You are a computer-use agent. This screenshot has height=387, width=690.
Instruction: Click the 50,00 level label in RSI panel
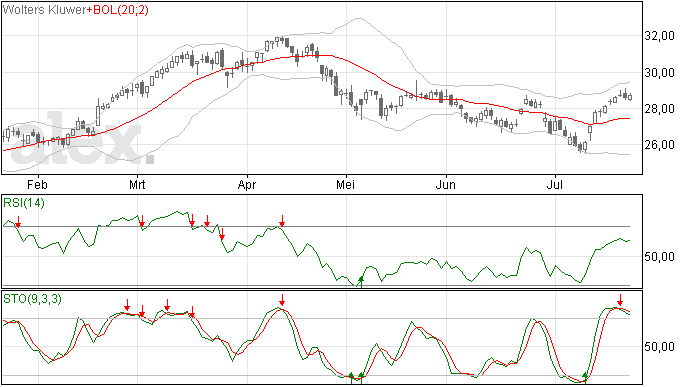click(x=659, y=256)
